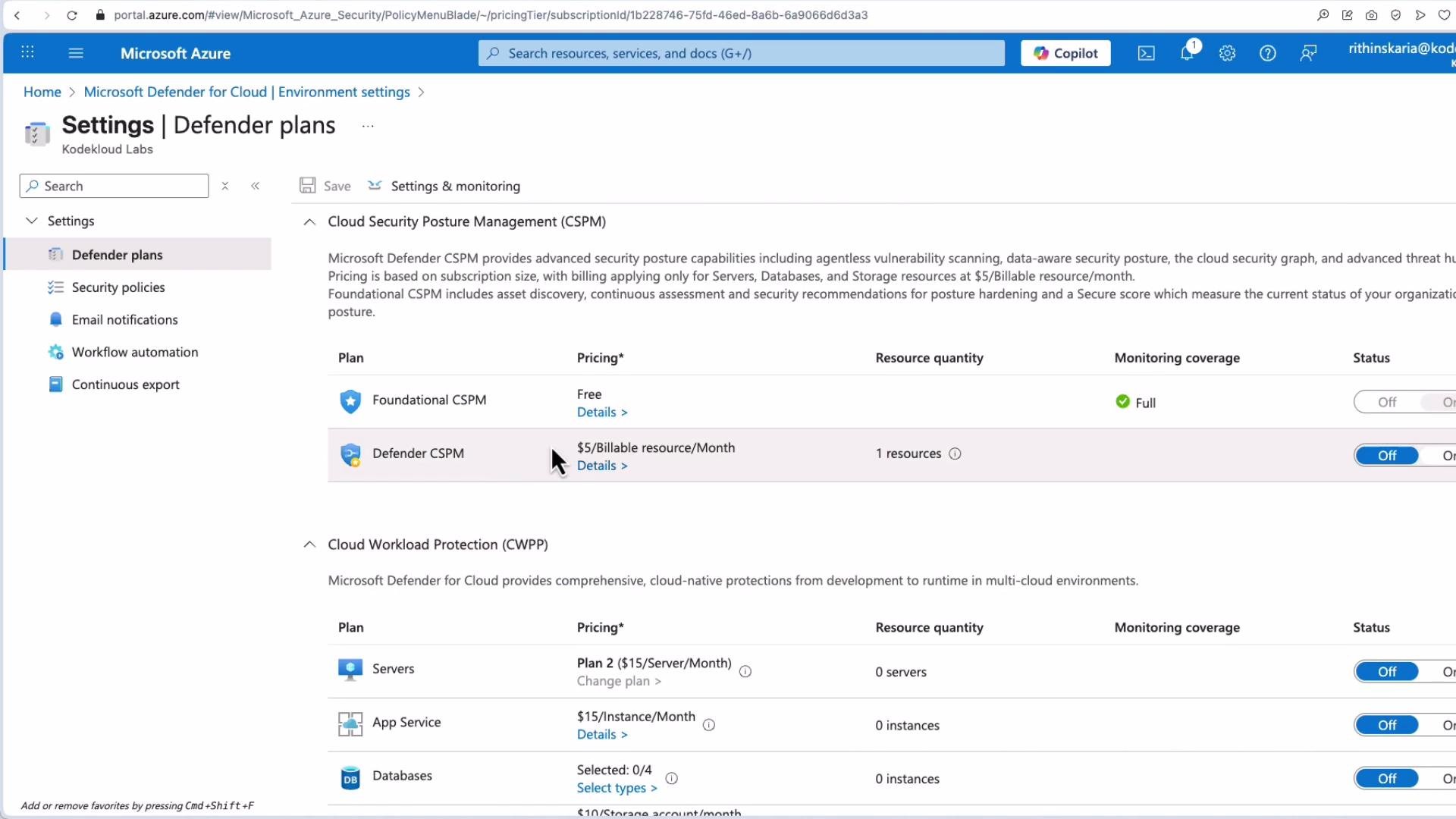The height and width of the screenshot is (819, 1456).
Task: Collapse the Cloud Workload Protection section
Action: [309, 544]
